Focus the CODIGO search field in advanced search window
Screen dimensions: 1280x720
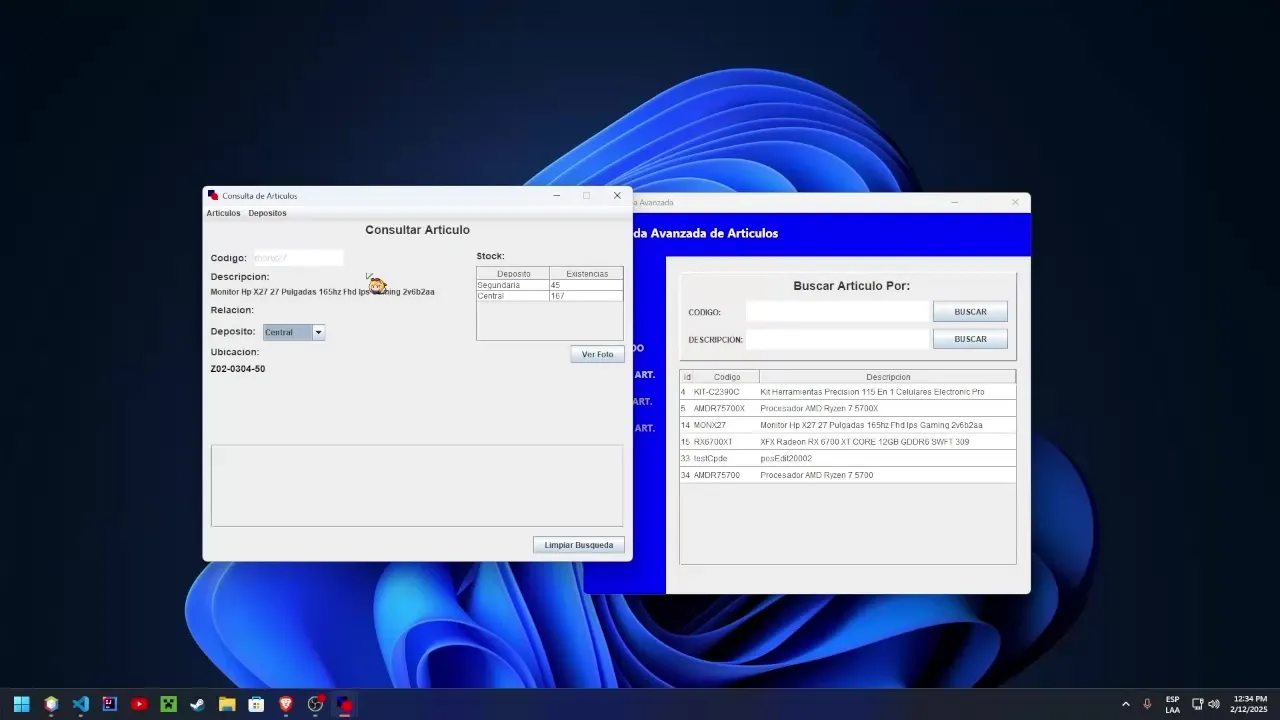(838, 312)
